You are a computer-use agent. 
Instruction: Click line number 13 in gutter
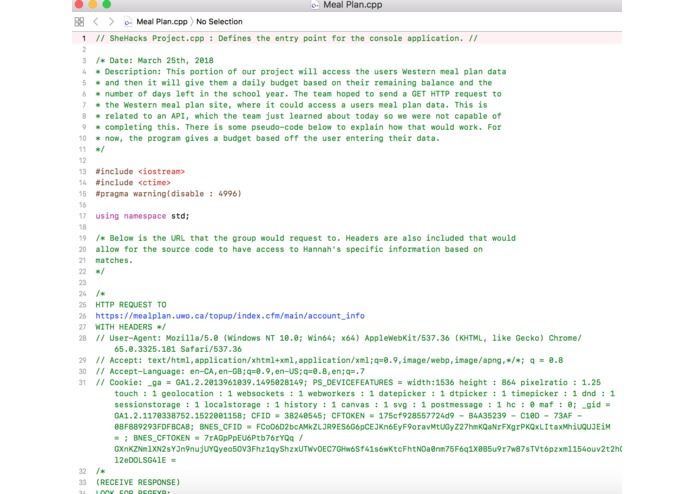pos(82,171)
